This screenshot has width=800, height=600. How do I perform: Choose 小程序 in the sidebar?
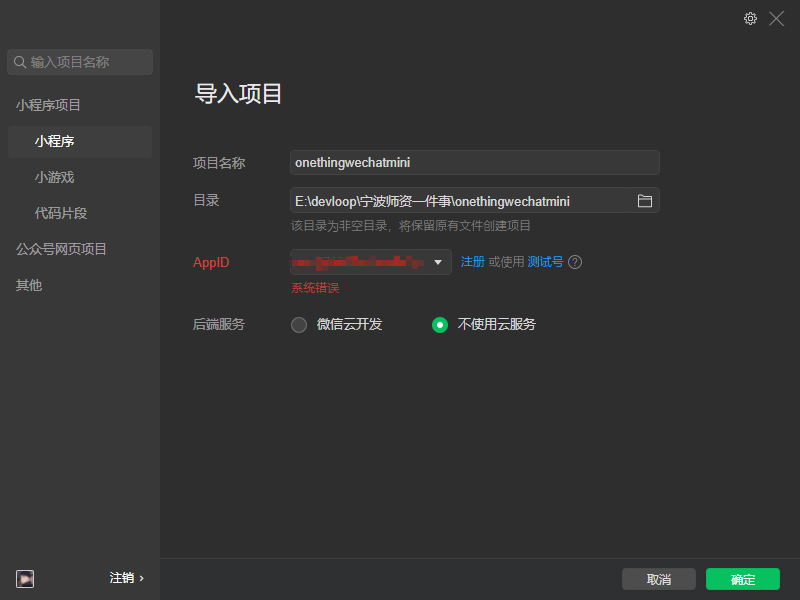pos(80,141)
